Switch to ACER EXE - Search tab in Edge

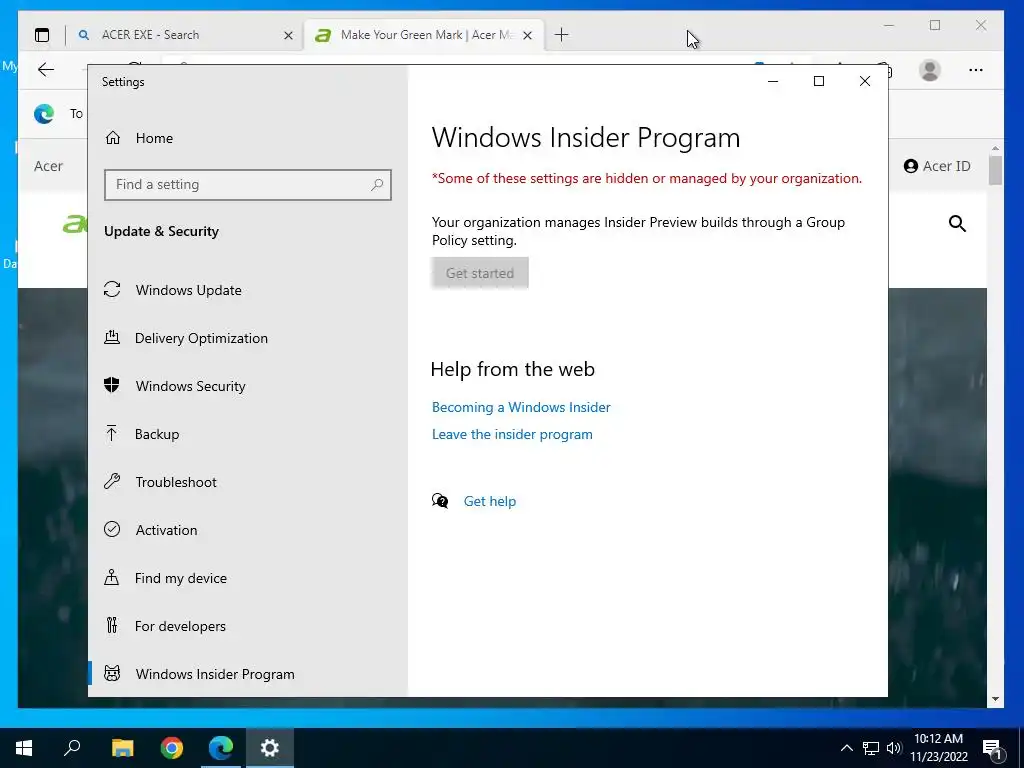tap(185, 35)
